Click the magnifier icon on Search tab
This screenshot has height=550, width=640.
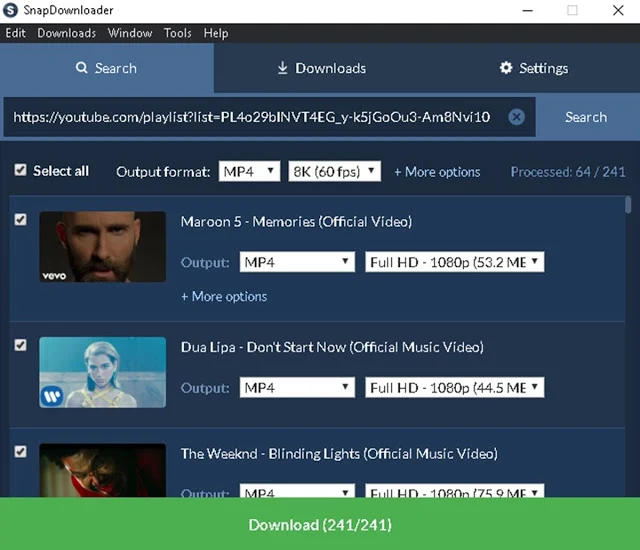(x=82, y=68)
